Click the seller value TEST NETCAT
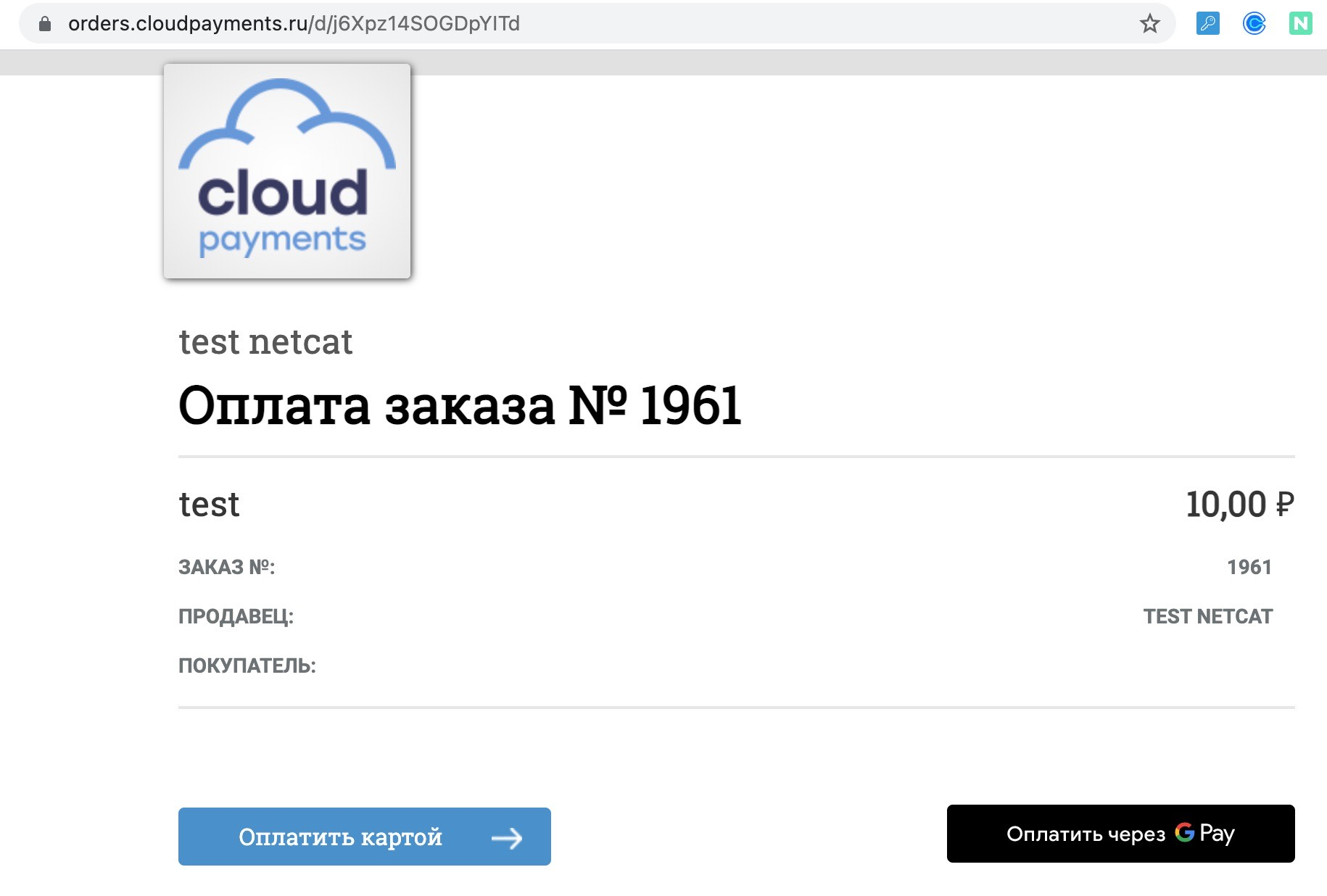Screen dimensions: 1327x896 coord(1208,616)
